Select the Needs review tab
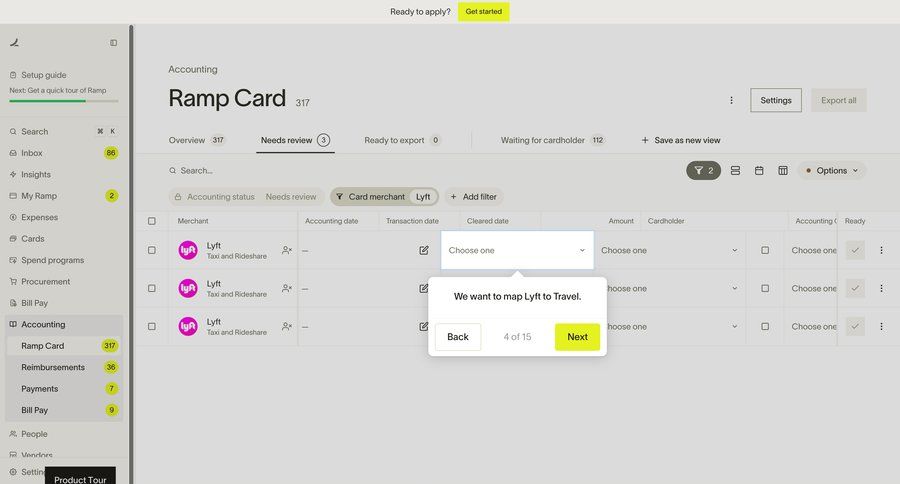 pos(295,140)
